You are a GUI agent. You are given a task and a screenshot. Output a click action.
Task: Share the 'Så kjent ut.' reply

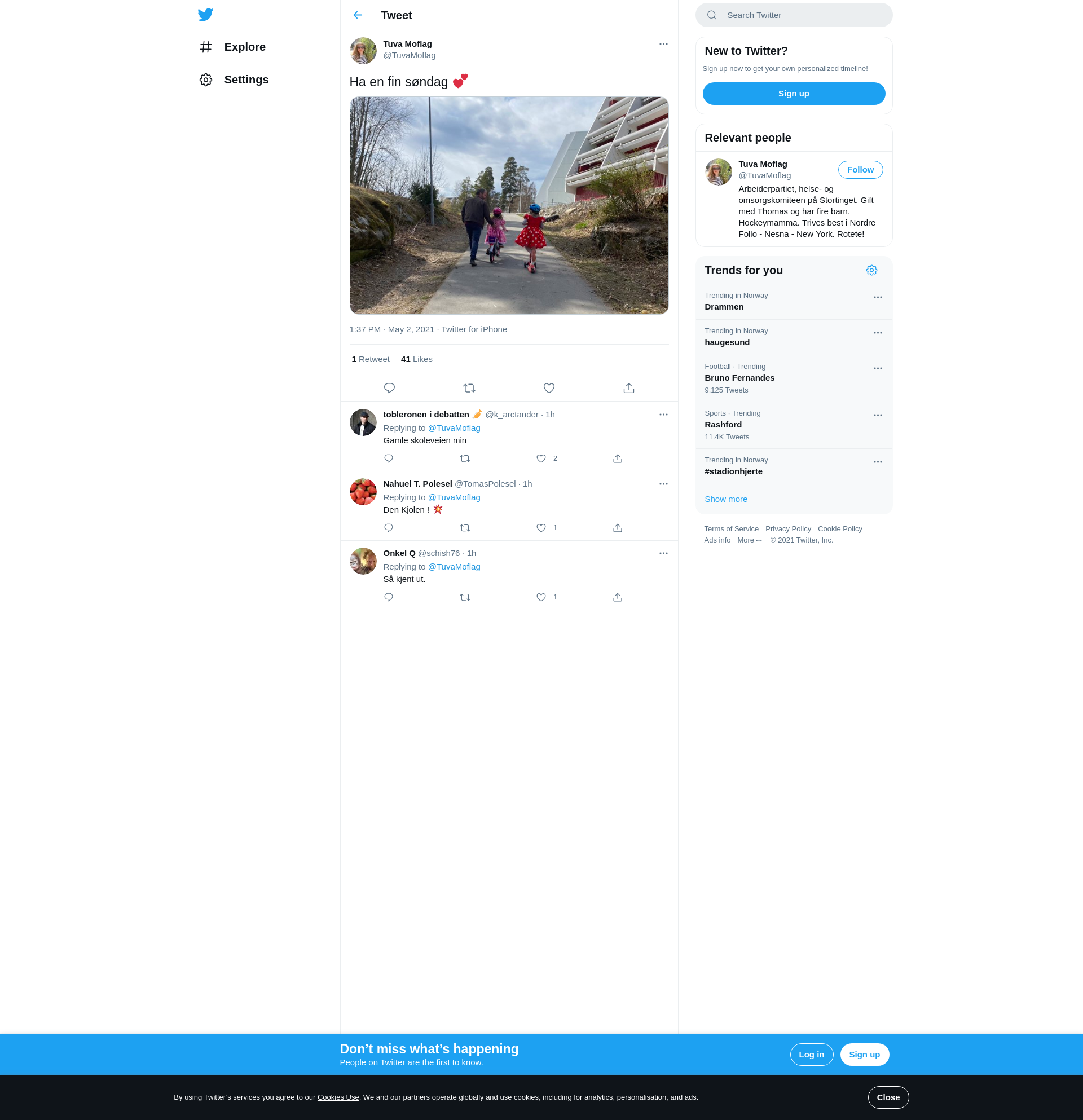(617, 597)
